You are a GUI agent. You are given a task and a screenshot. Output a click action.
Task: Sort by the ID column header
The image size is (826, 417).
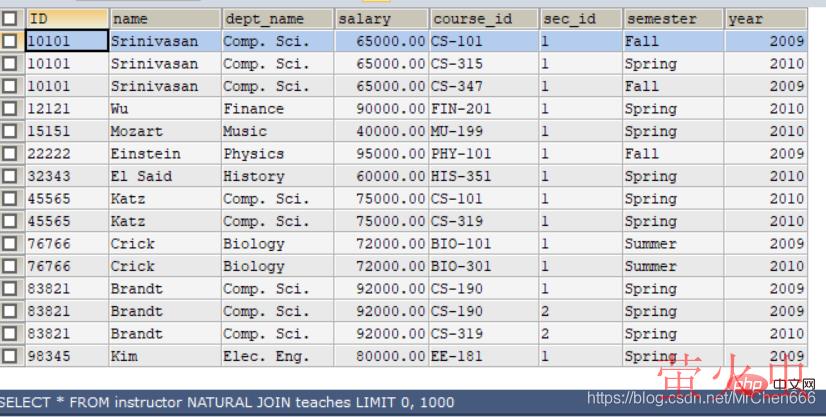coord(66,18)
